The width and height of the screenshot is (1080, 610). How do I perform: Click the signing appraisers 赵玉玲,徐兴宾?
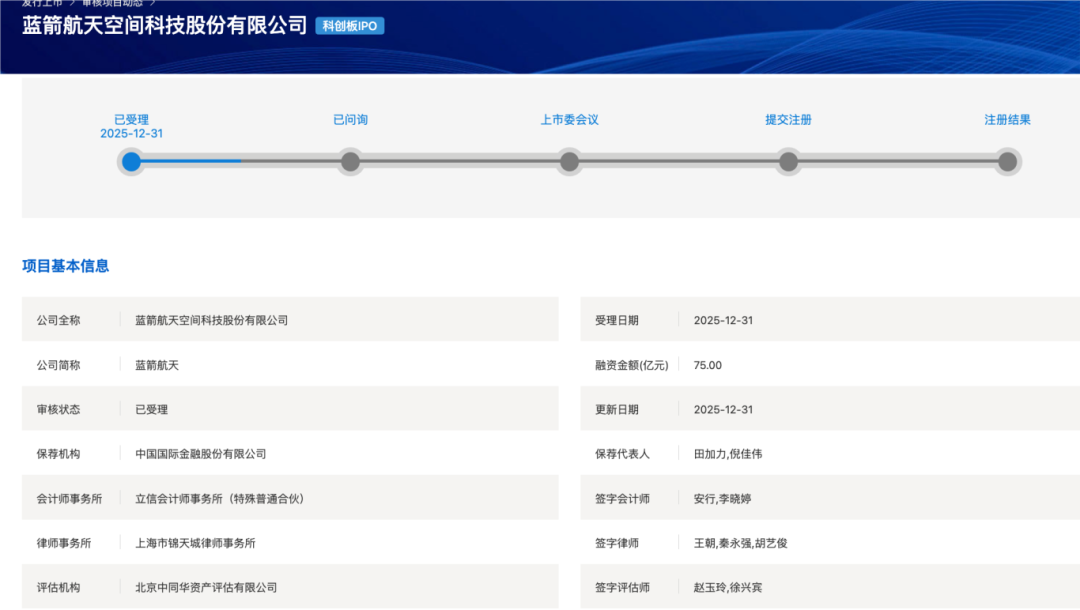click(728, 587)
